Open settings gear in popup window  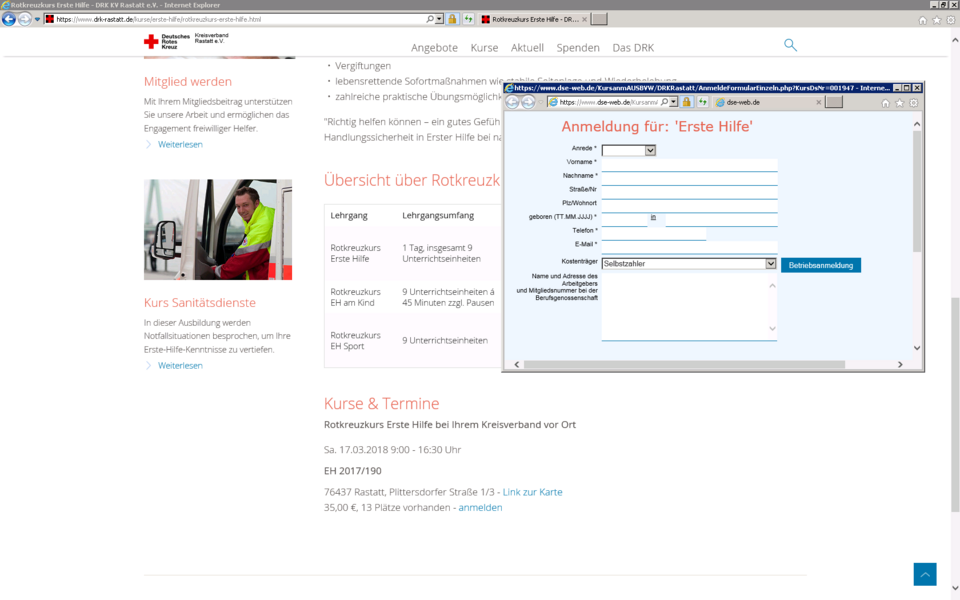(913, 102)
